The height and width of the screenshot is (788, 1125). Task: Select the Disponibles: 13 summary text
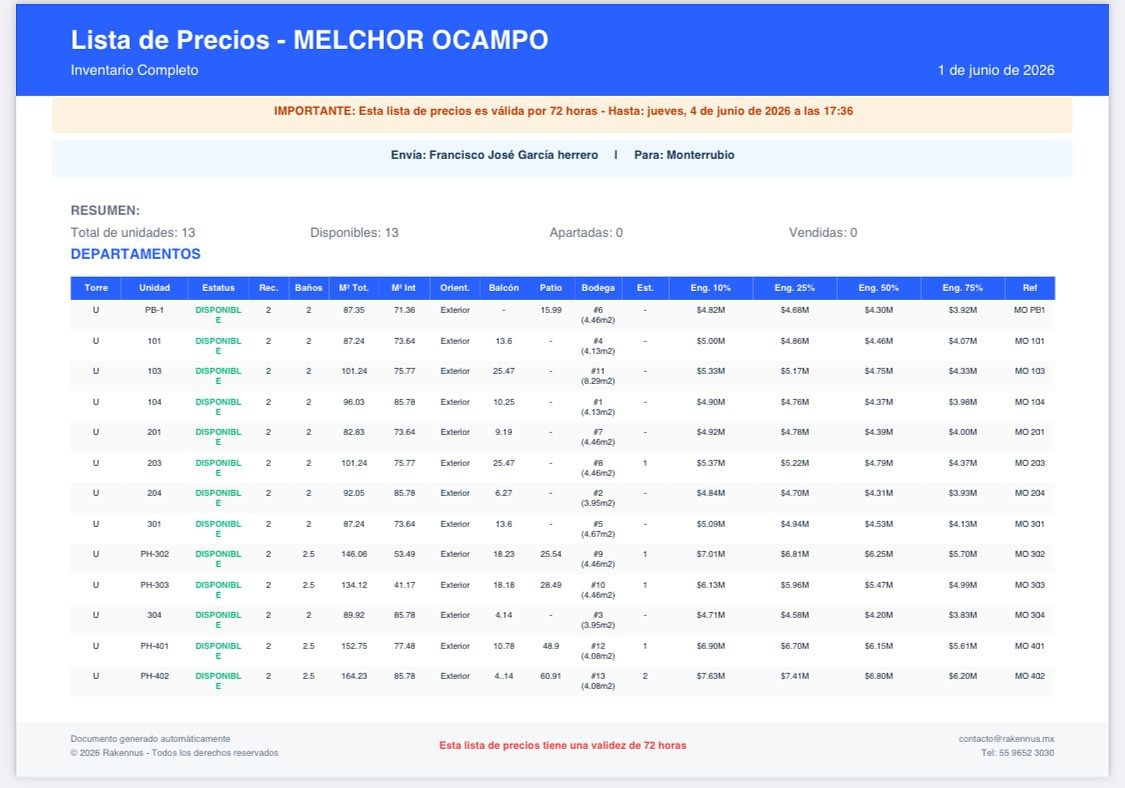(x=354, y=233)
